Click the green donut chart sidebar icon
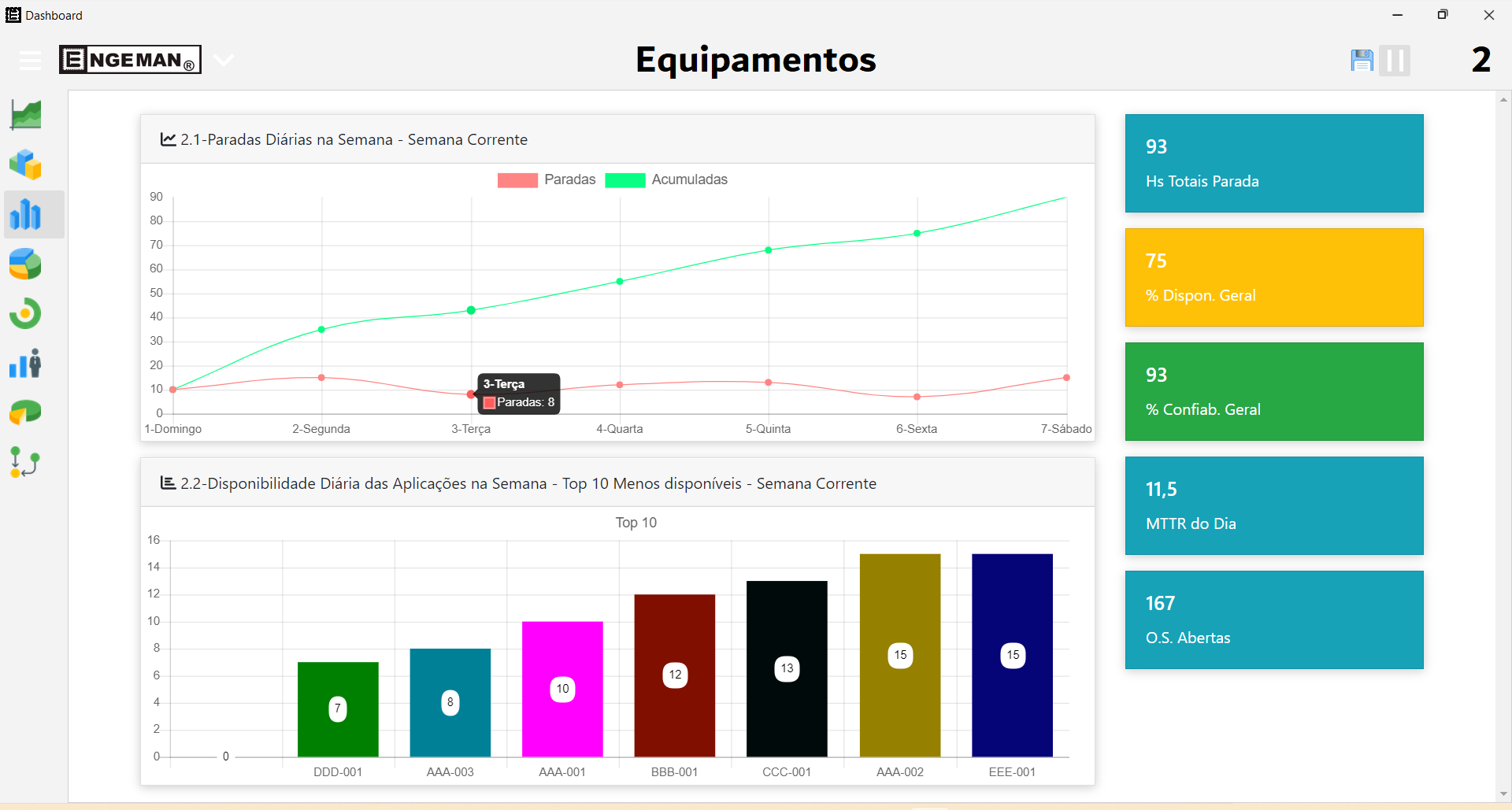The image size is (1512, 810). coord(26,313)
